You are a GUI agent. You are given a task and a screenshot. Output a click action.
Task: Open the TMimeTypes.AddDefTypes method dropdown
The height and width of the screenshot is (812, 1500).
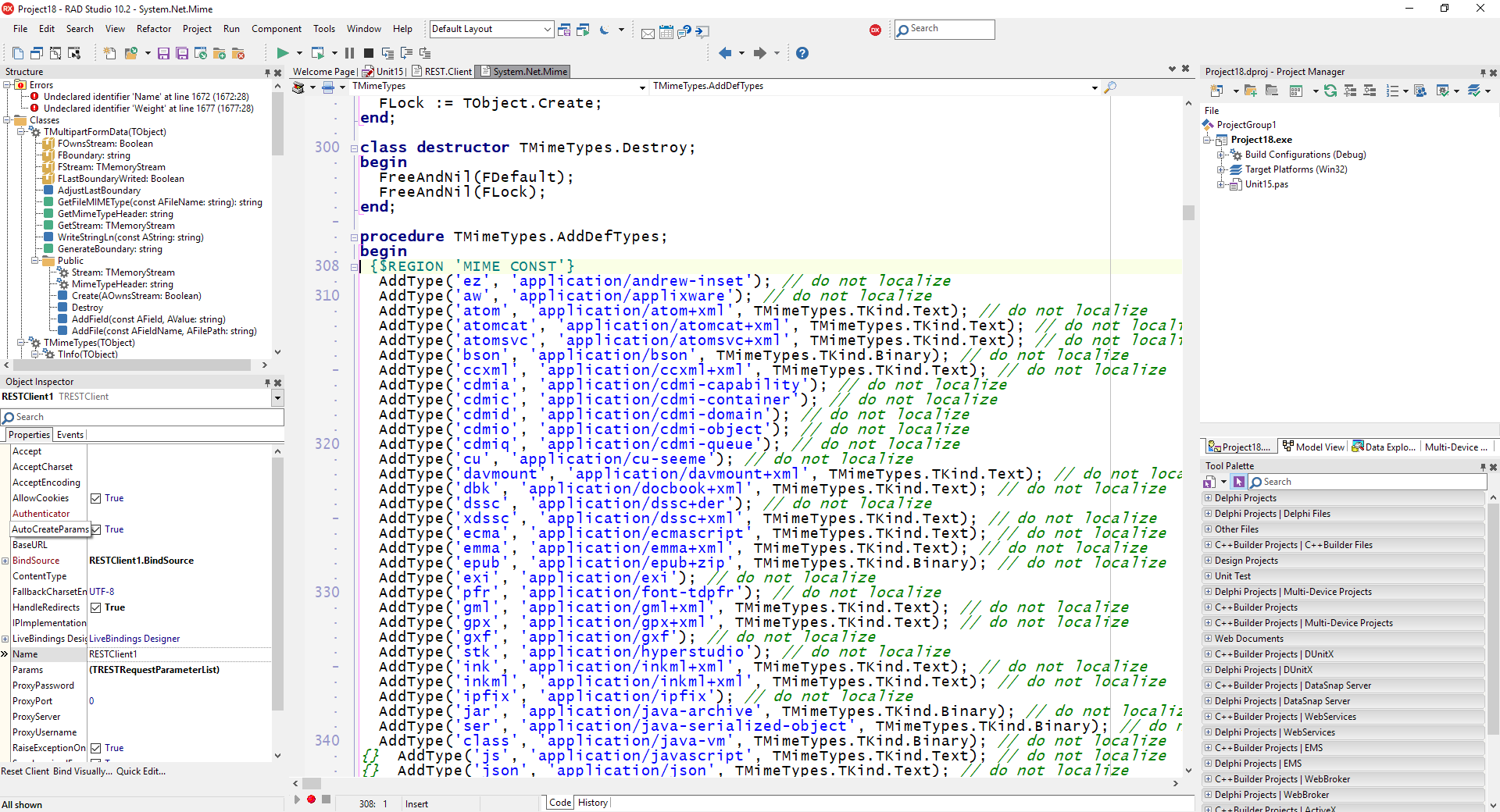1095,87
